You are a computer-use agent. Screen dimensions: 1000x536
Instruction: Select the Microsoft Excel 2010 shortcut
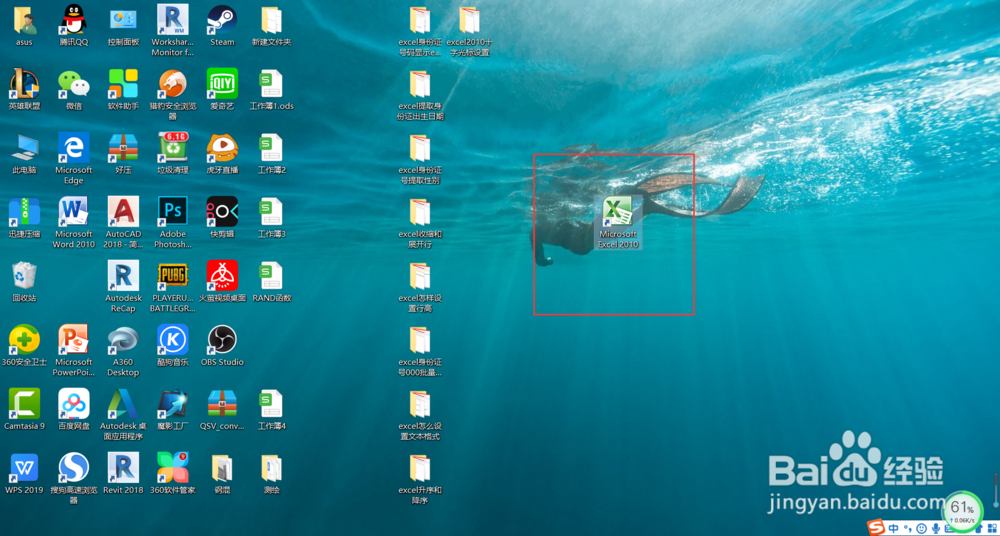coord(617,222)
